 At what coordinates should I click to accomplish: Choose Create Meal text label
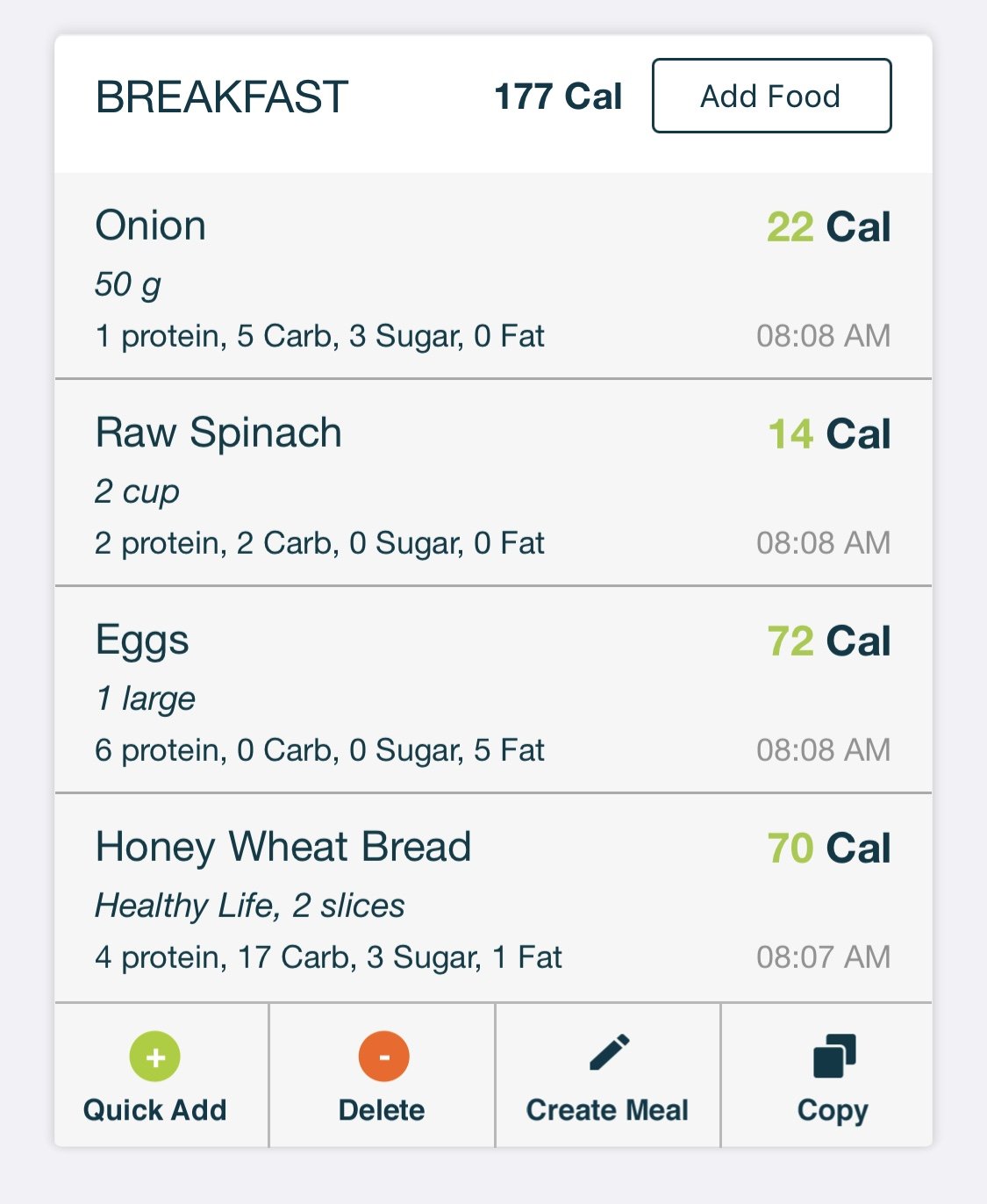click(x=607, y=1110)
